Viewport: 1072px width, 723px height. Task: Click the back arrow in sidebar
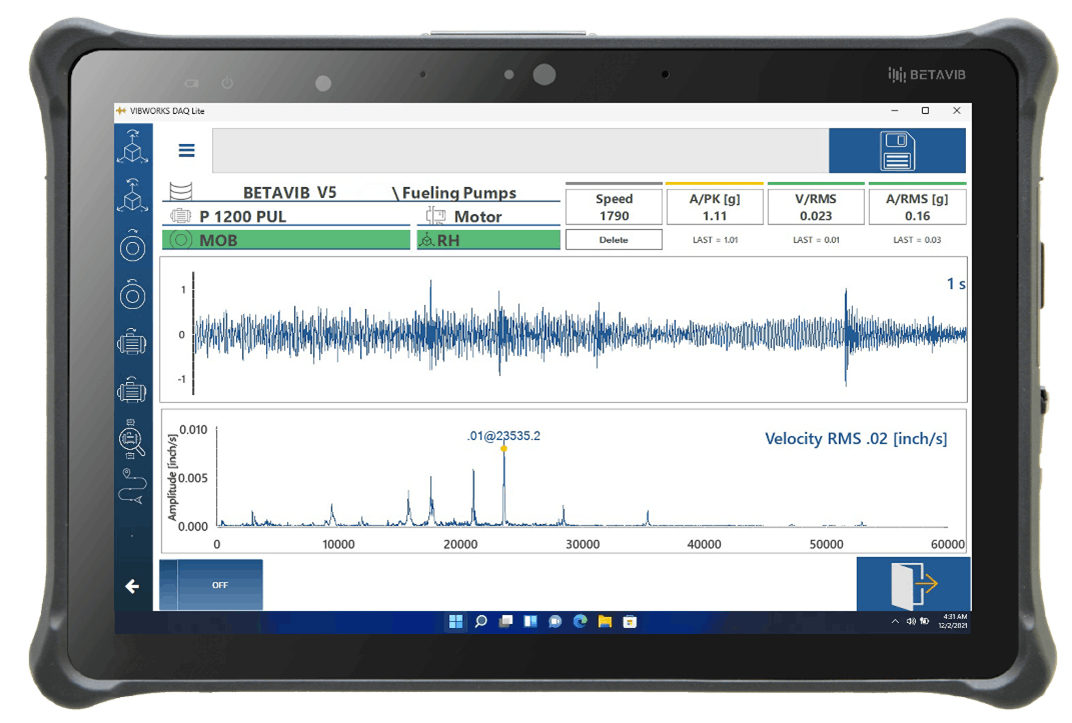coord(132,587)
